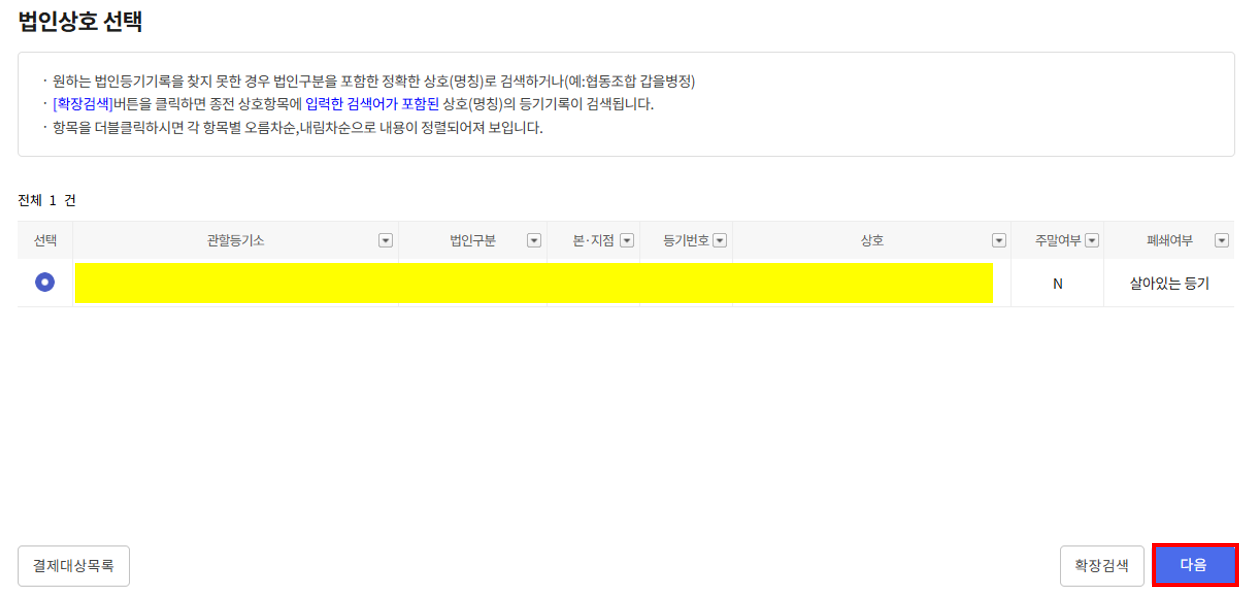1257x605 pixels.
Task: Click the 확장검색 button
Action: 1102,566
